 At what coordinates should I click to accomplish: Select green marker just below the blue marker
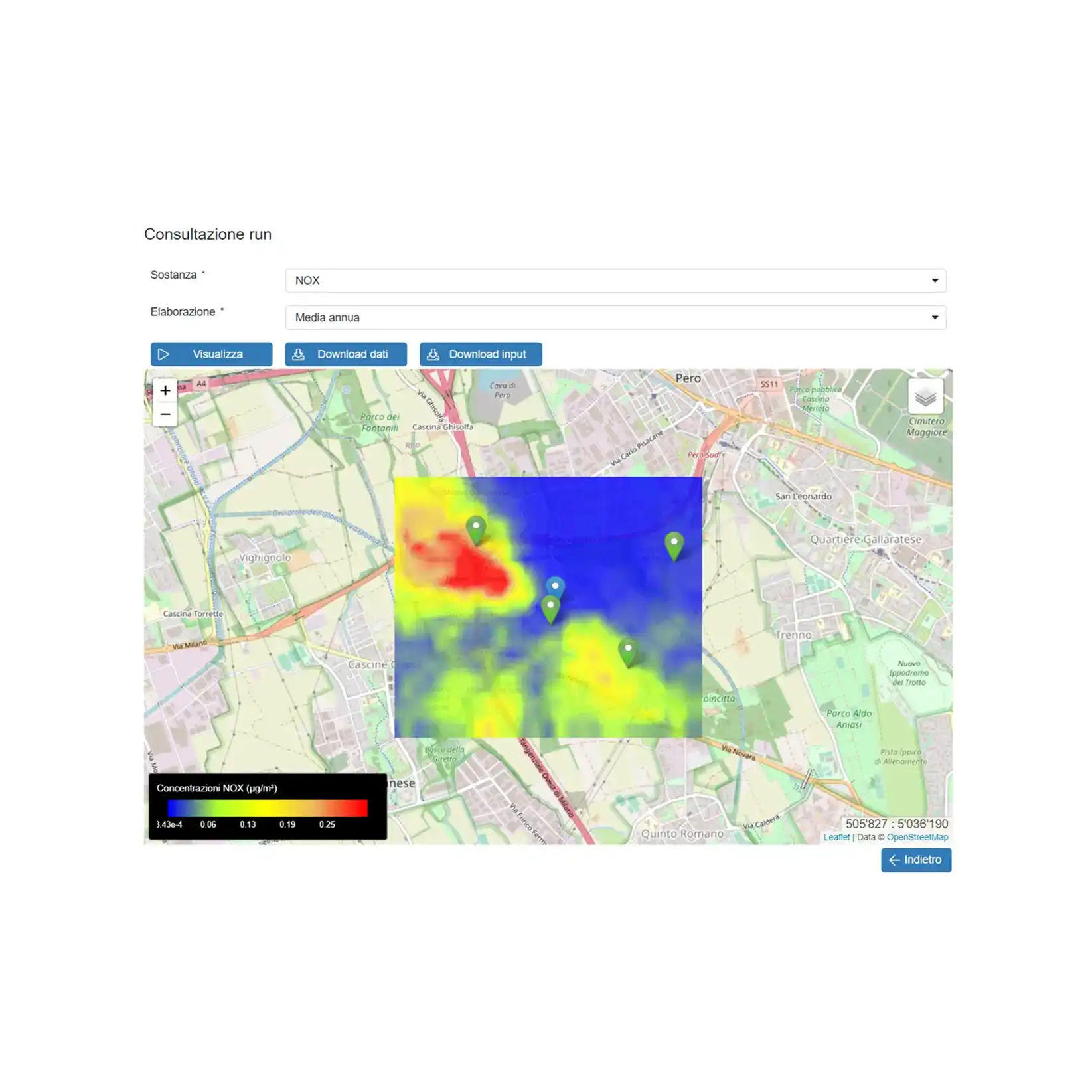[x=550, y=610]
